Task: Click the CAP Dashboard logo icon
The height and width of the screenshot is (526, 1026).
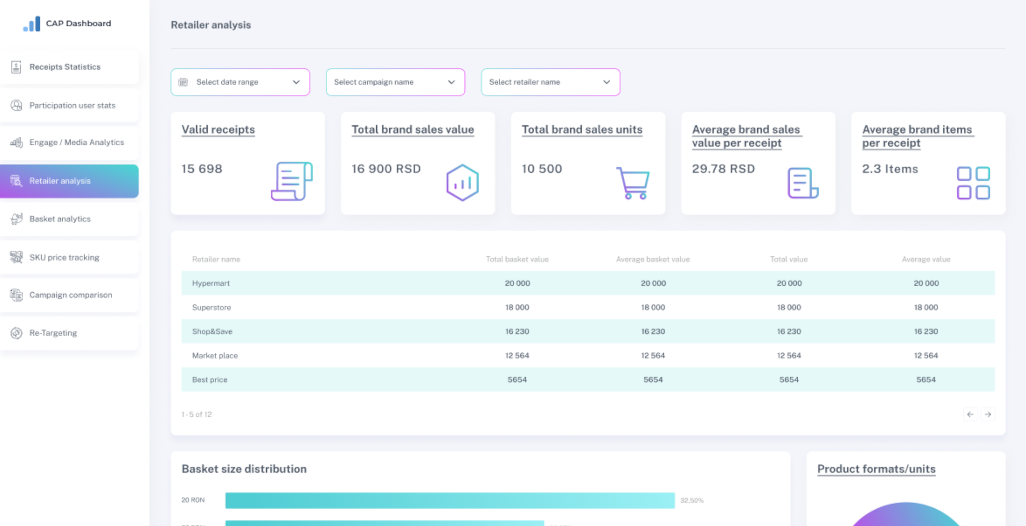Action: (32, 24)
